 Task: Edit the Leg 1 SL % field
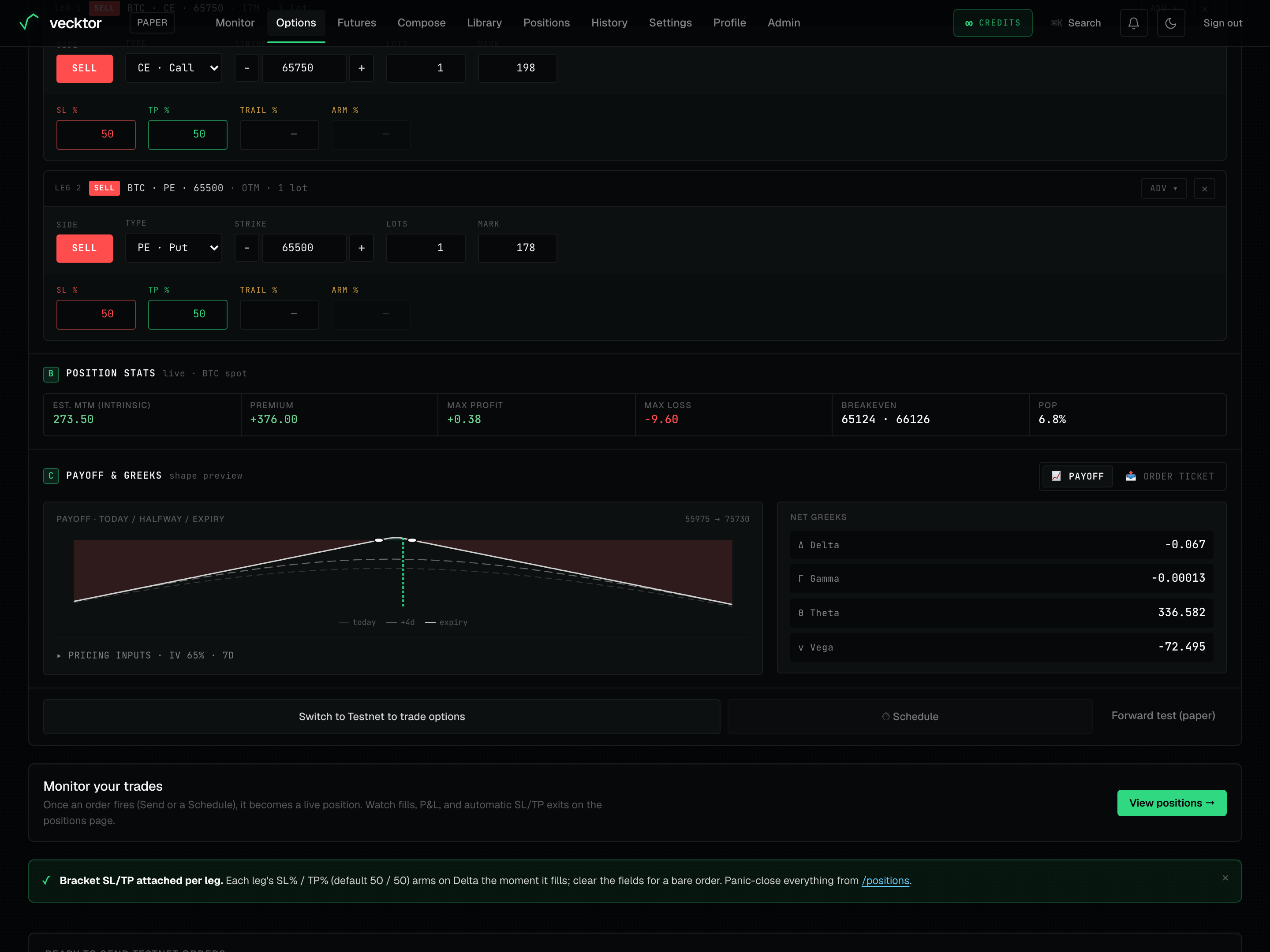tap(96, 135)
